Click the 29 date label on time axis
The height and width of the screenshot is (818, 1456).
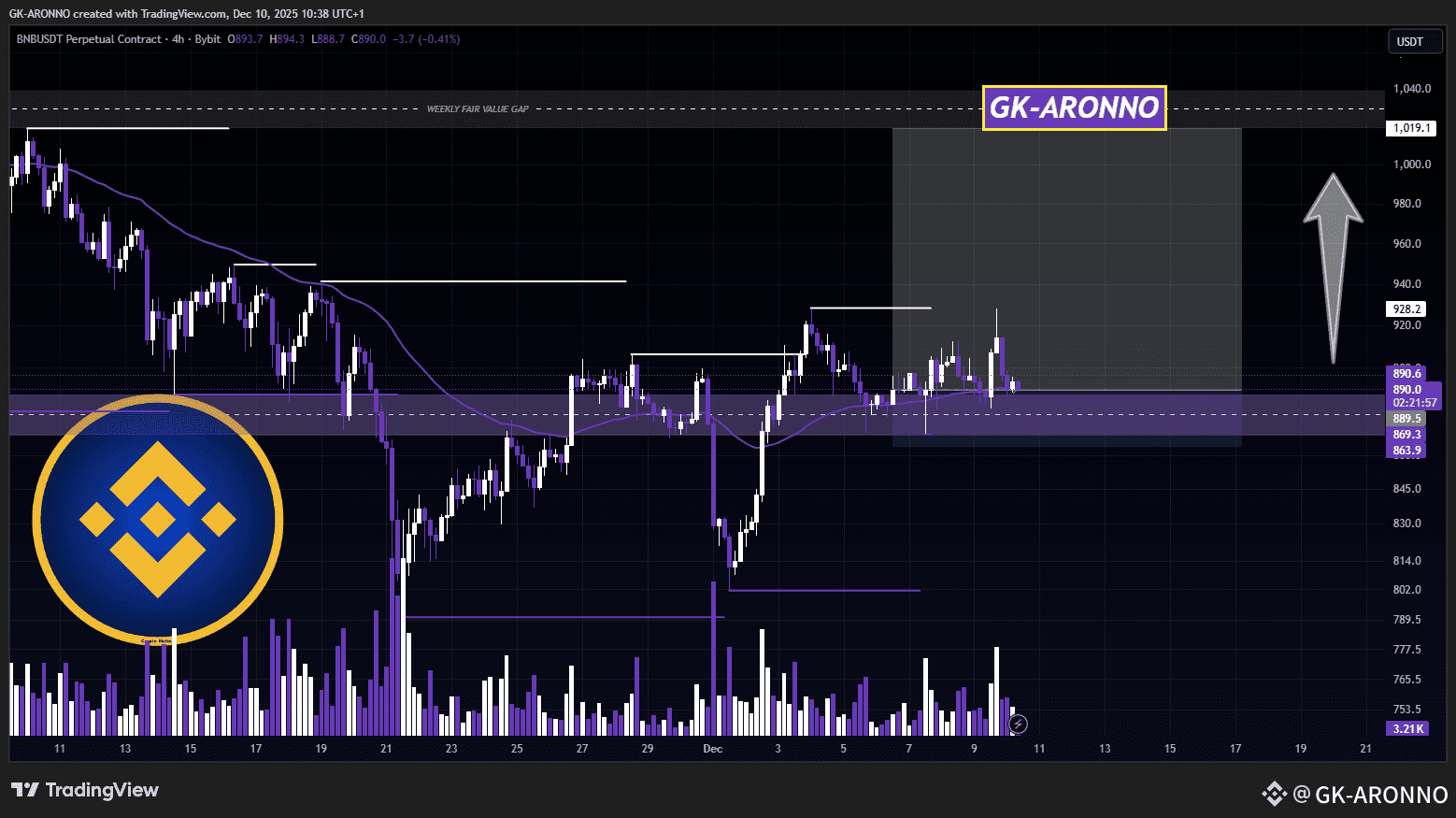648,749
